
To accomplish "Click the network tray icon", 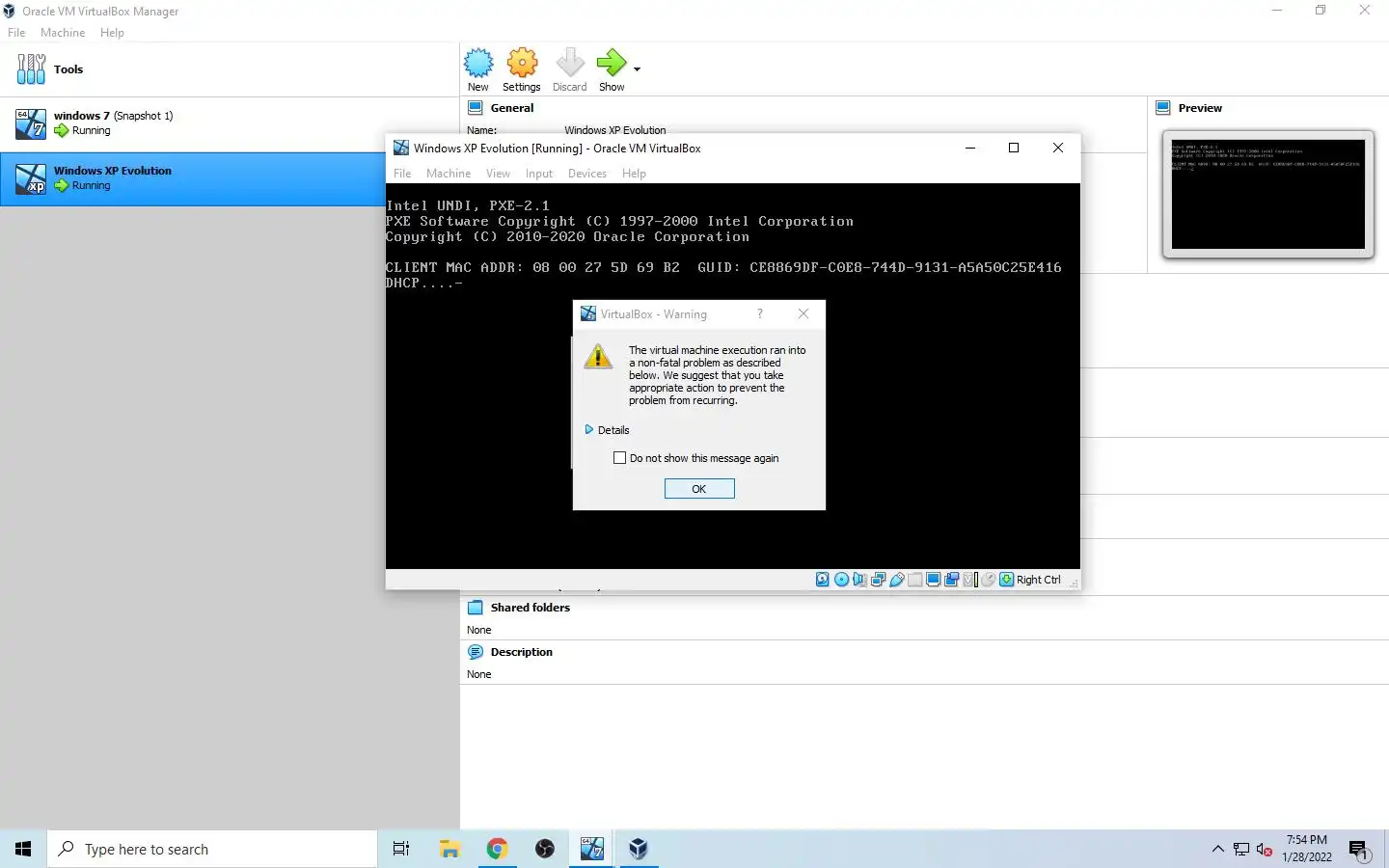I will pyautogui.click(x=1241, y=850).
